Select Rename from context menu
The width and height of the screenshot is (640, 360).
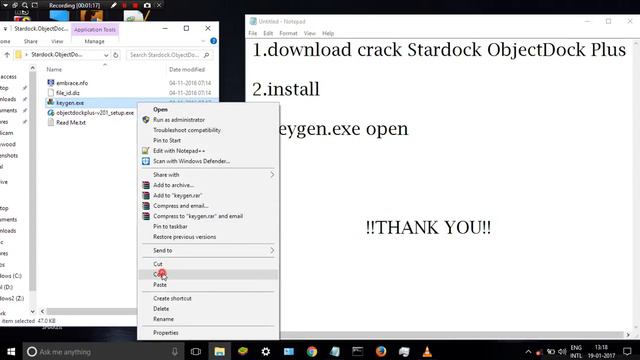tap(163, 319)
